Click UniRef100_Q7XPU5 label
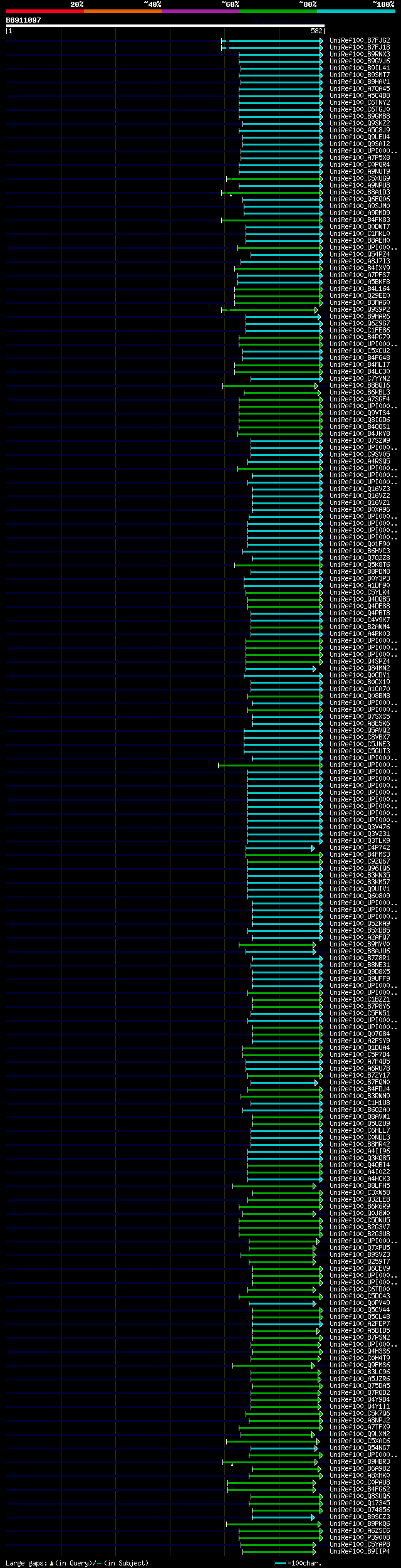The width and height of the screenshot is (401, 1568). click(360, 1248)
